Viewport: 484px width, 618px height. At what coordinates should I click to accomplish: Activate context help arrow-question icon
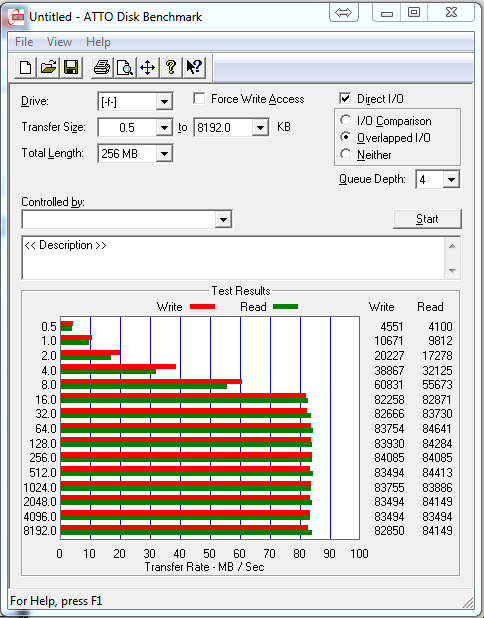point(194,67)
